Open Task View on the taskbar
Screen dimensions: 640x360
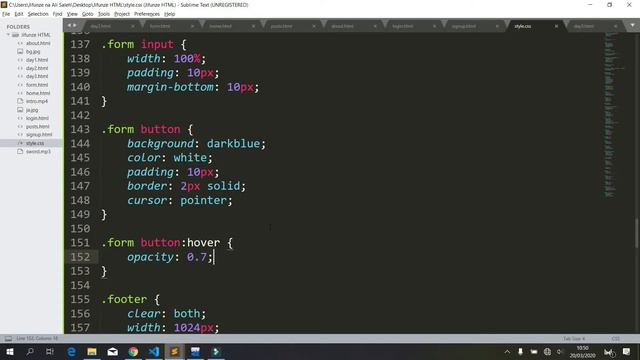[50, 351]
